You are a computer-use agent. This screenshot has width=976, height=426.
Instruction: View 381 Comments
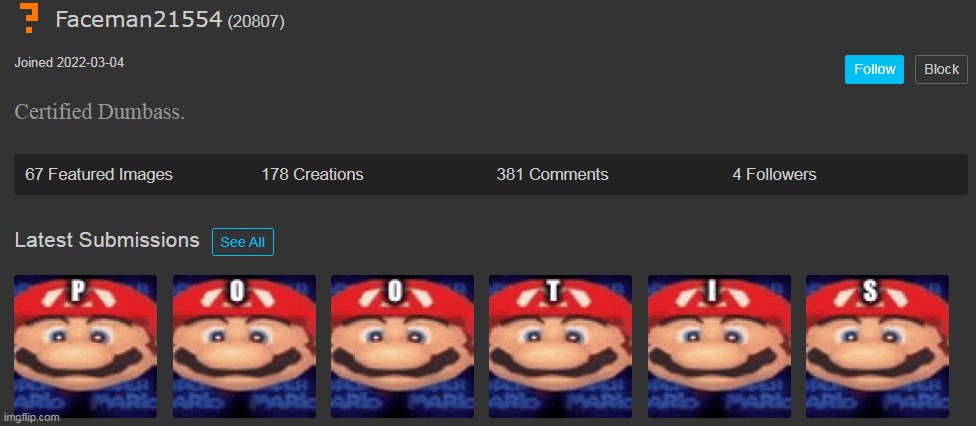click(x=552, y=174)
